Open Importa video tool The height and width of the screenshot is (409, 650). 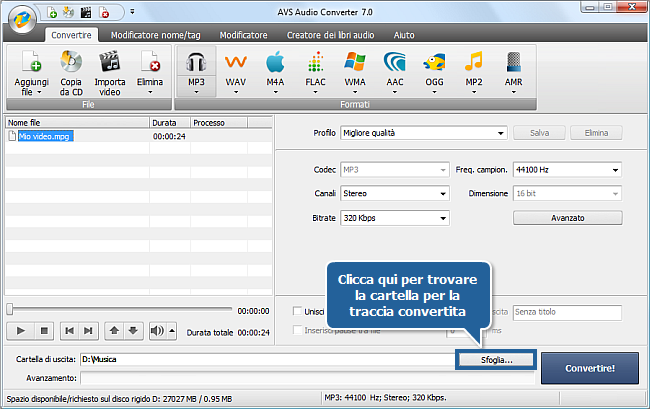point(109,62)
